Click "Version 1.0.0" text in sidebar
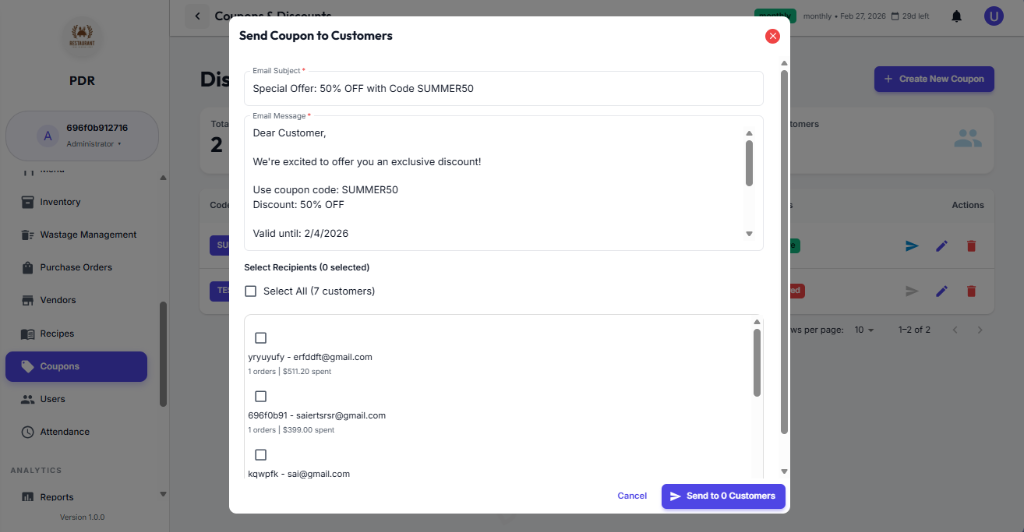Viewport: 1024px width, 532px height. coord(82,517)
